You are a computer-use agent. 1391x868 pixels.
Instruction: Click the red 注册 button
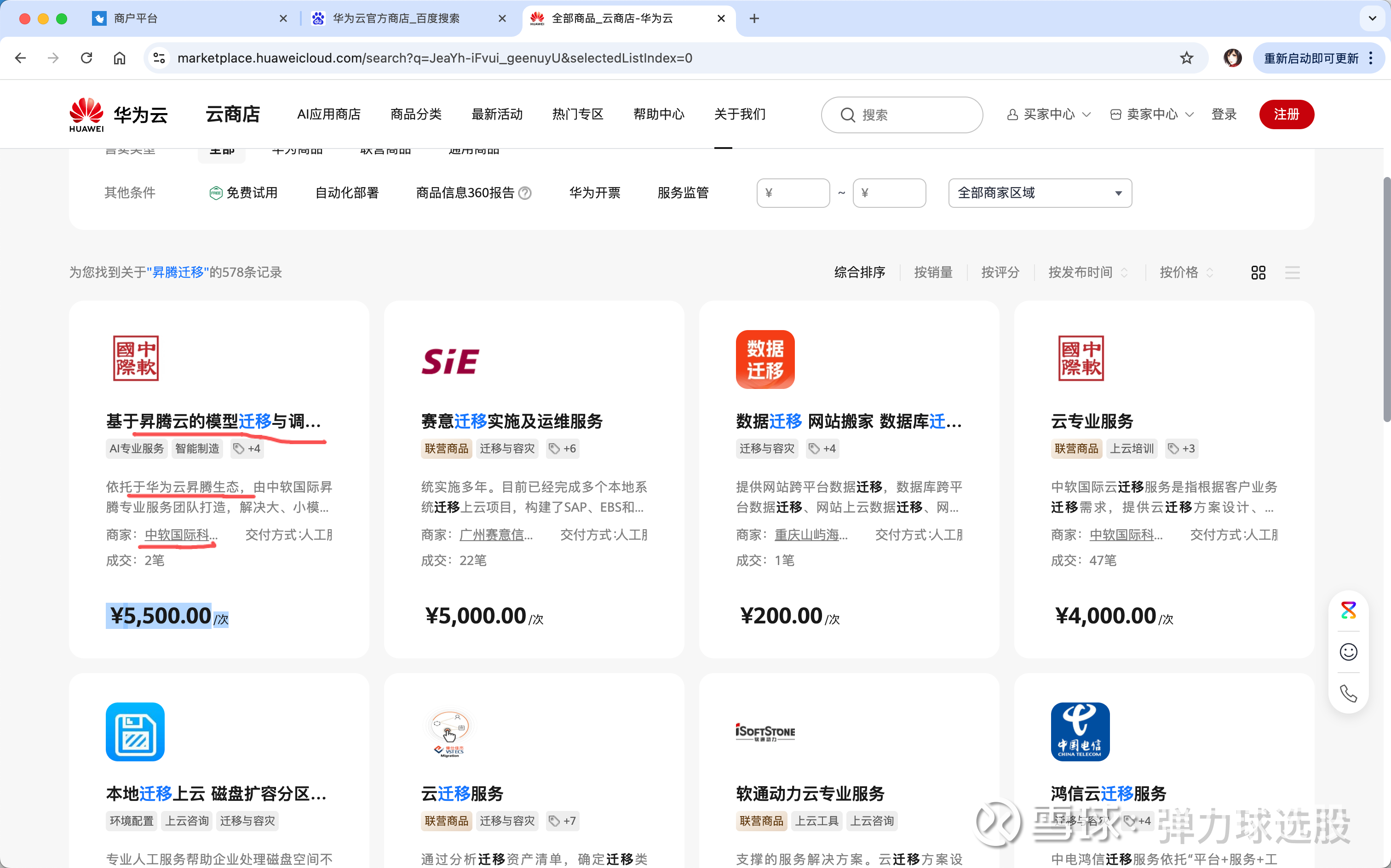(x=1286, y=114)
